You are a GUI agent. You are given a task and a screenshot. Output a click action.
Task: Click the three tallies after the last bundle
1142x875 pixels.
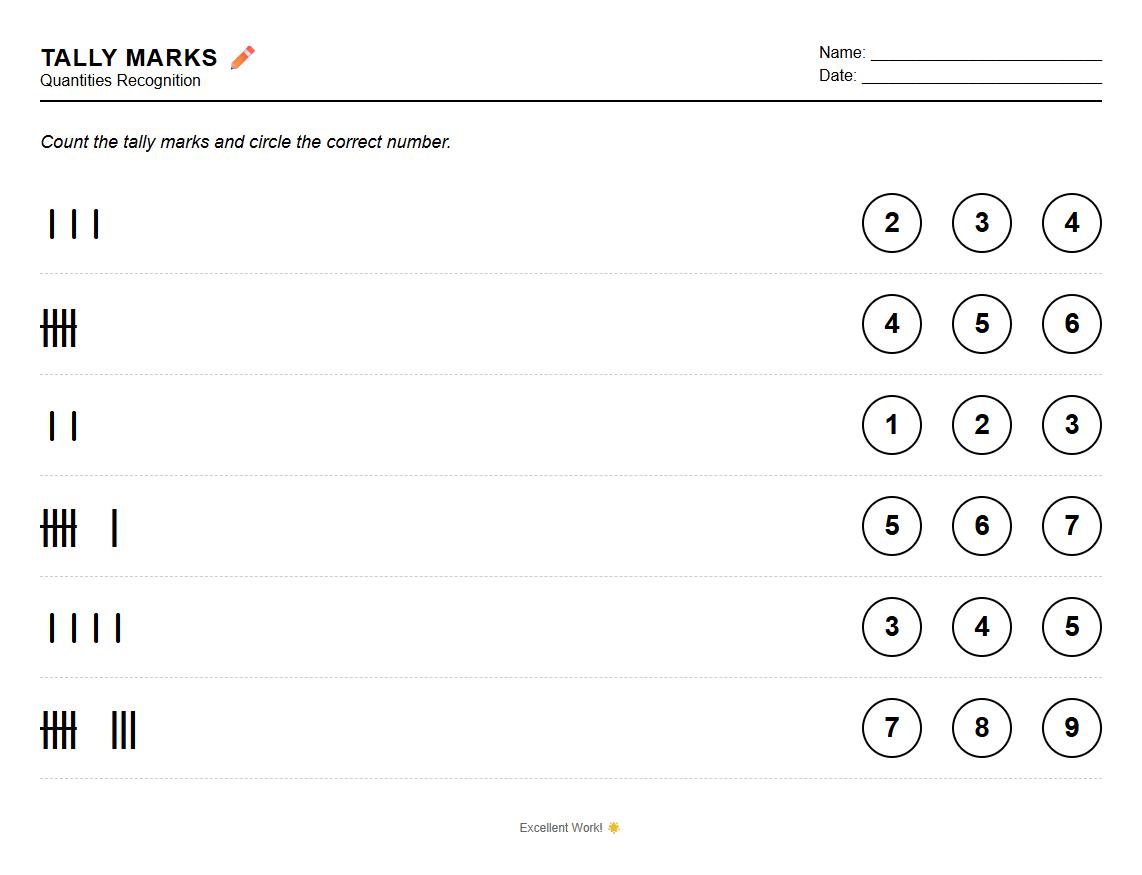click(124, 730)
